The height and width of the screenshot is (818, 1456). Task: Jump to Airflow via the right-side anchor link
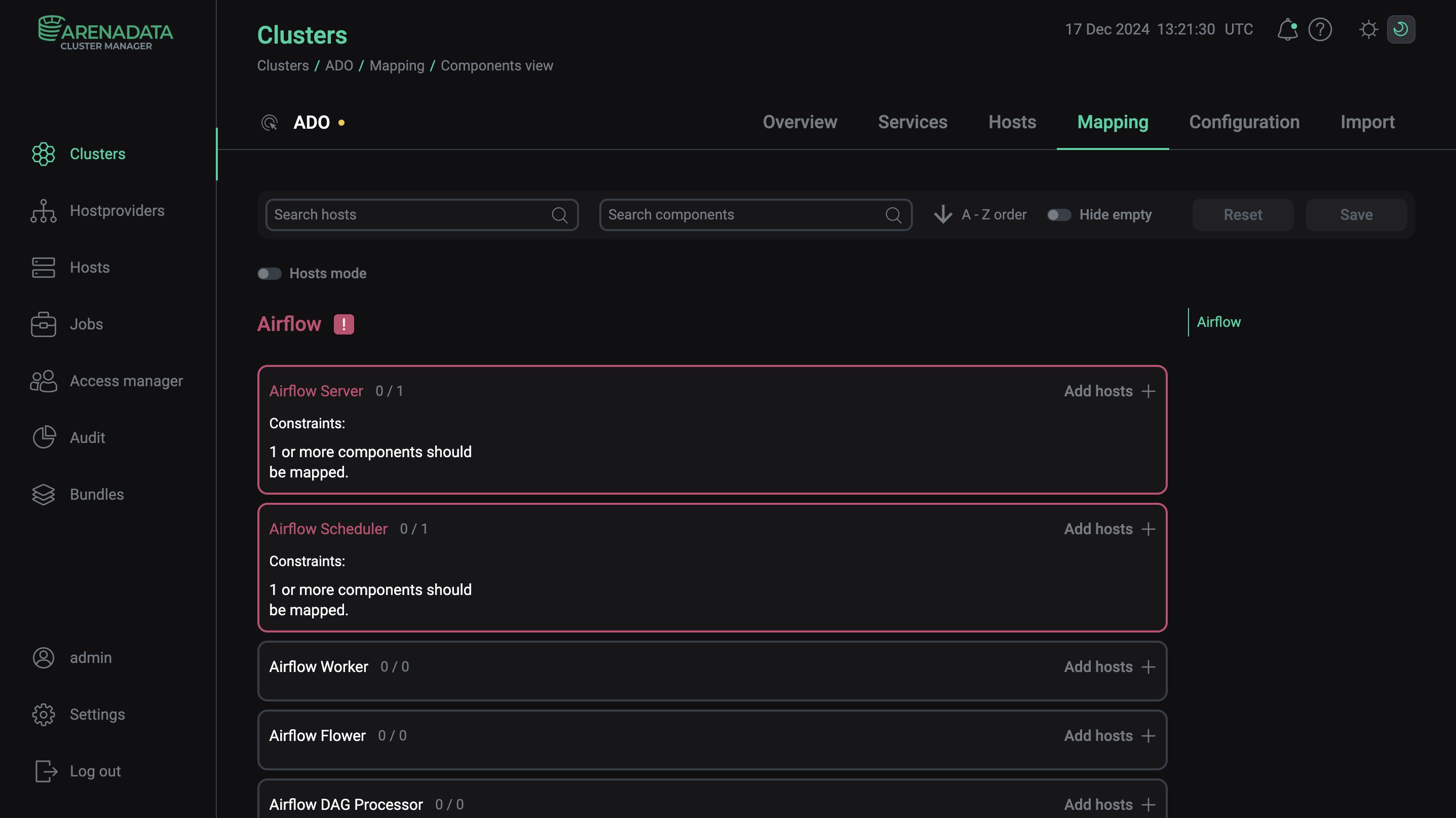pyautogui.click(x=1218, y=322)
